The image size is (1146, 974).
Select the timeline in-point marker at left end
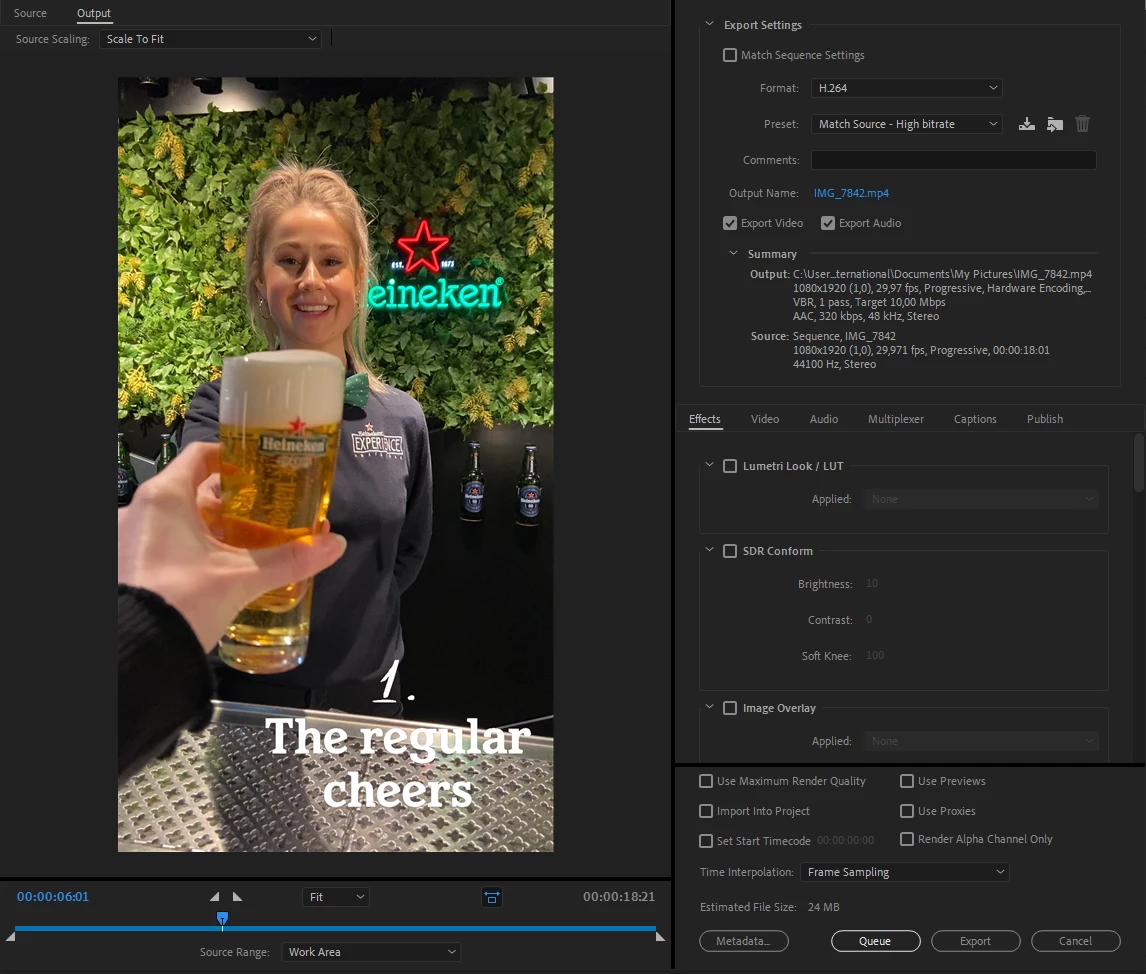pyautogui.click(x=10, y=936)
